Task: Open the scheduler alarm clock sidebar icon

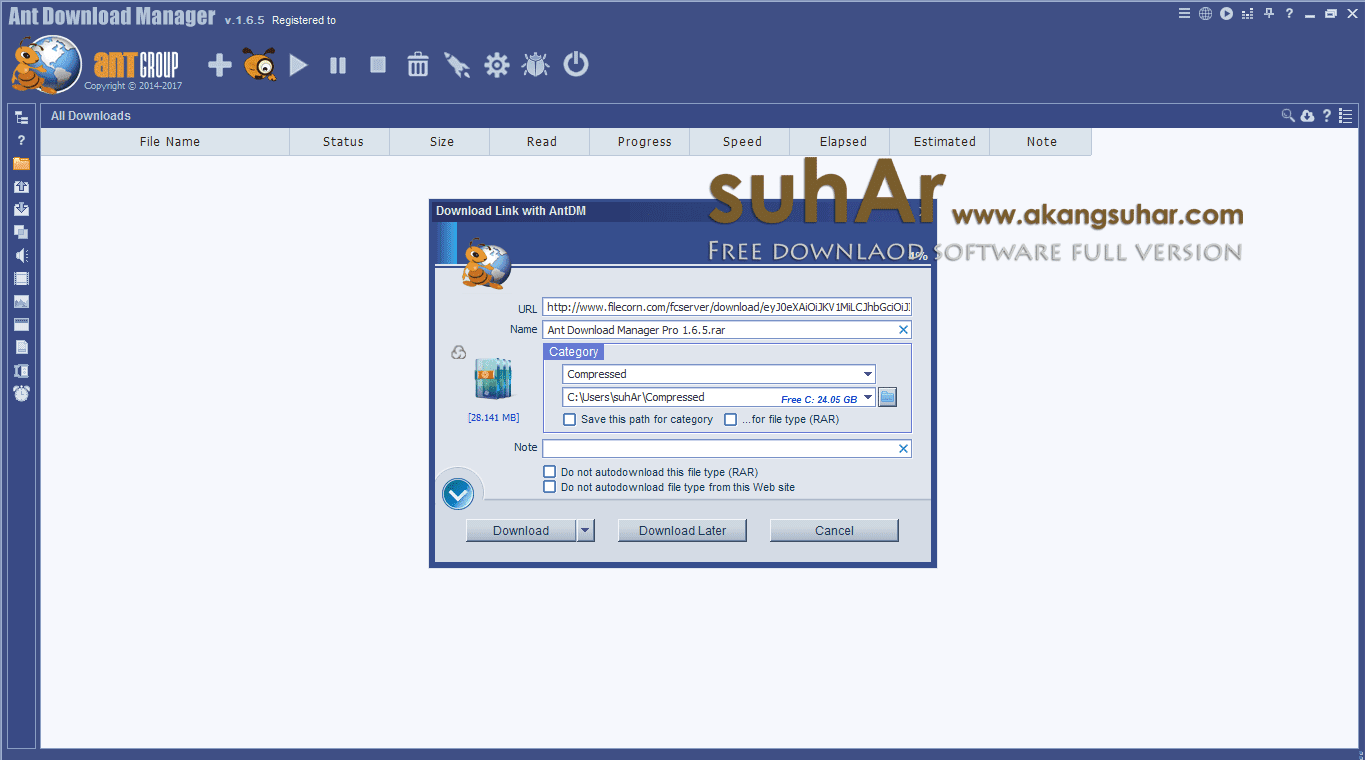Action: pyautogui.click(x=21, y=394)
